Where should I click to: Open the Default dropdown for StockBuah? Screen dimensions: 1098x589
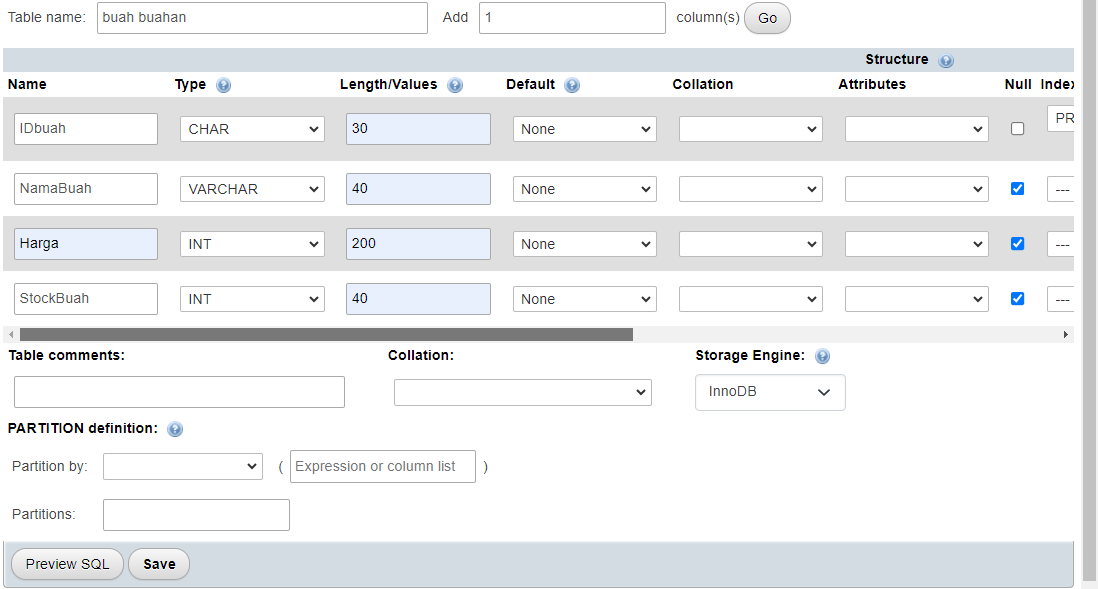[x=584, y=299]
